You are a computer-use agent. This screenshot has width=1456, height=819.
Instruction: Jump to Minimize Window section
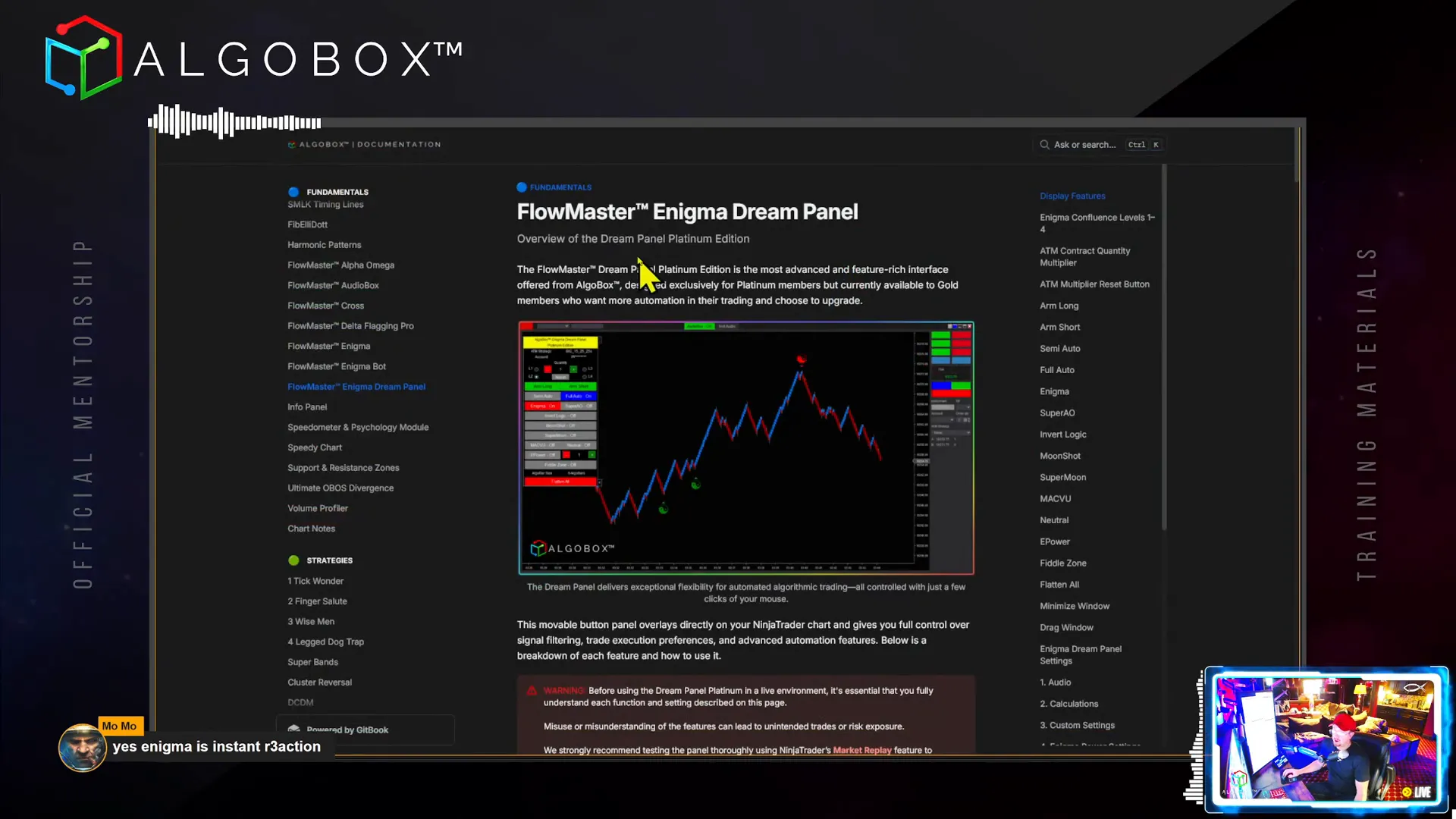coord(1074,607)
